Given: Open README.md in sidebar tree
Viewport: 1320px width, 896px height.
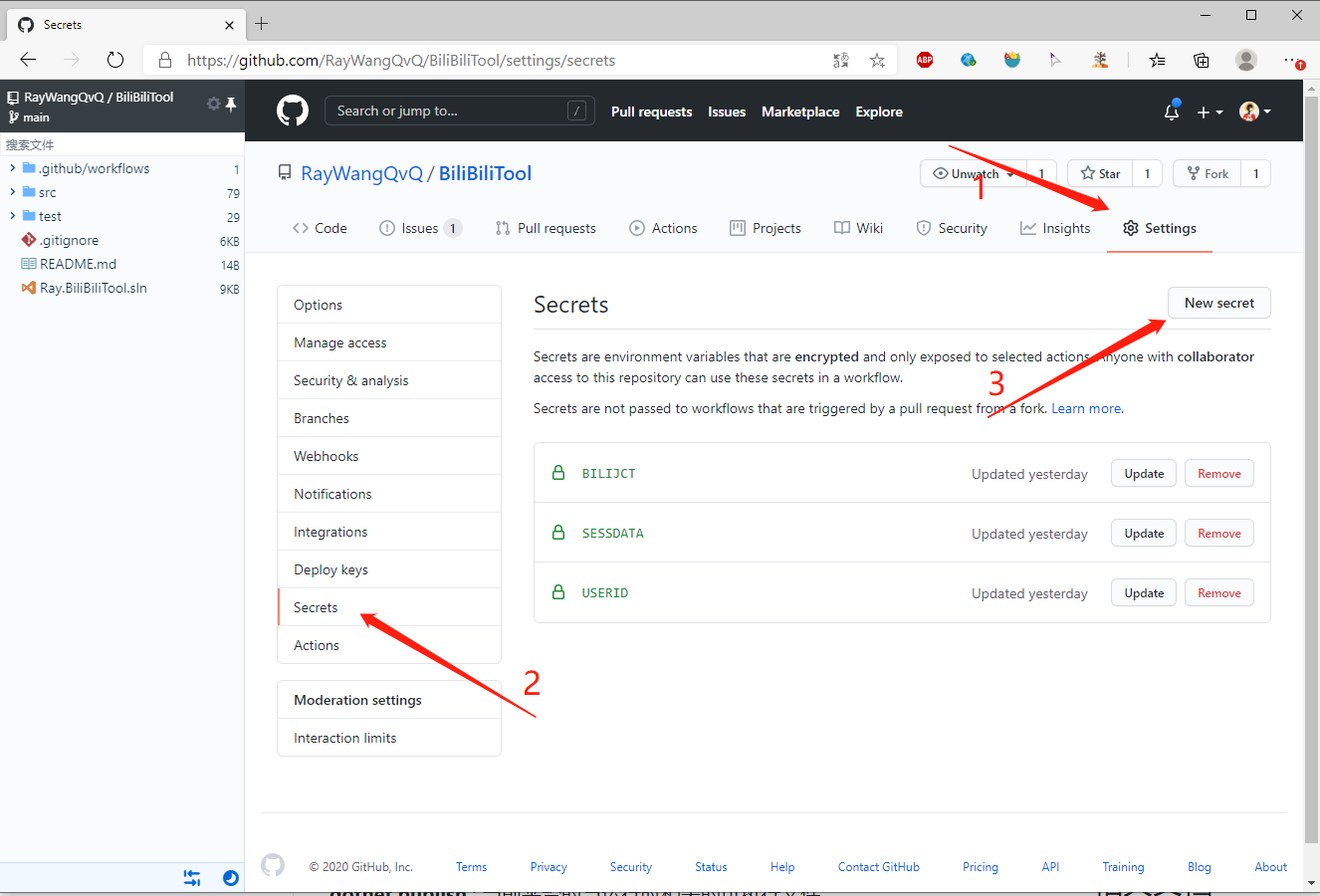Looking at the screenshot, I should pyautogui.click(x=78, y=264).
